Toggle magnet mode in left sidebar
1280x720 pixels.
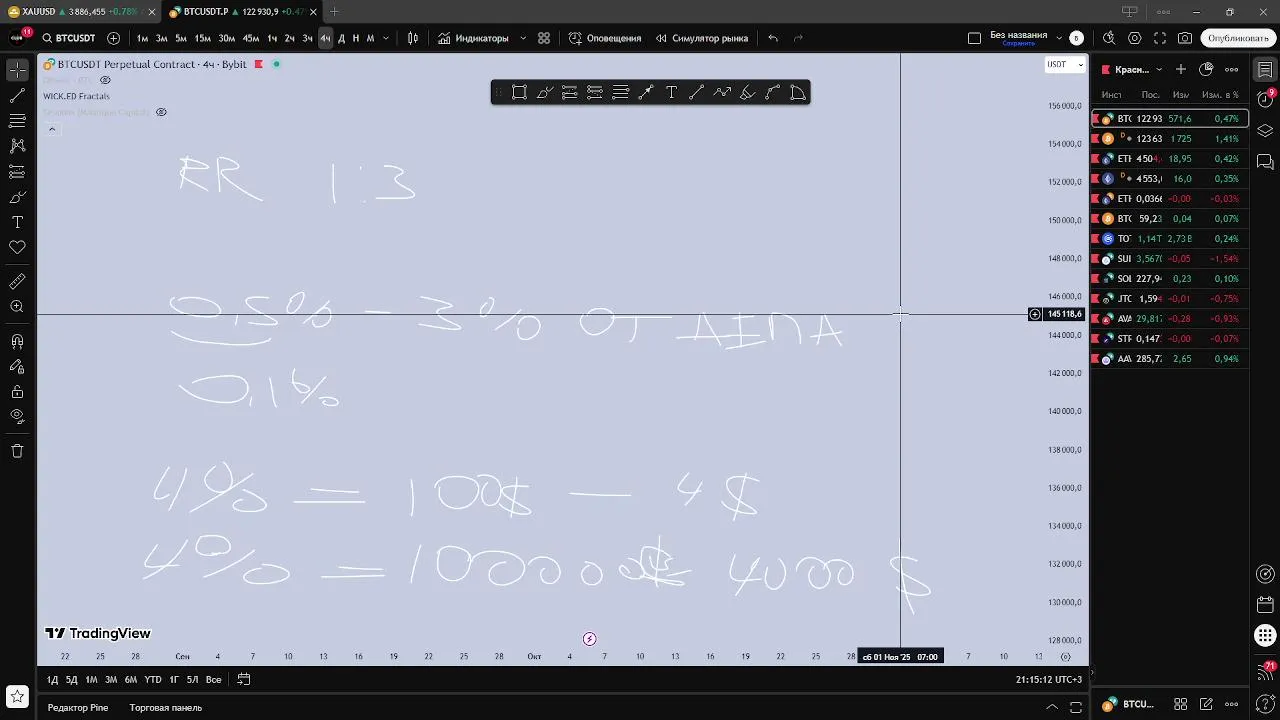pyautogui.click(x=17, y=342)
